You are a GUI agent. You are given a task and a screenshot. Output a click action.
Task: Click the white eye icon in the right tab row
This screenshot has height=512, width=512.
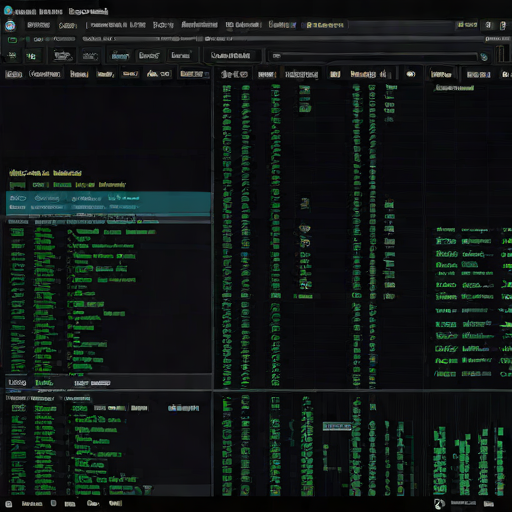tap(411, 74)
